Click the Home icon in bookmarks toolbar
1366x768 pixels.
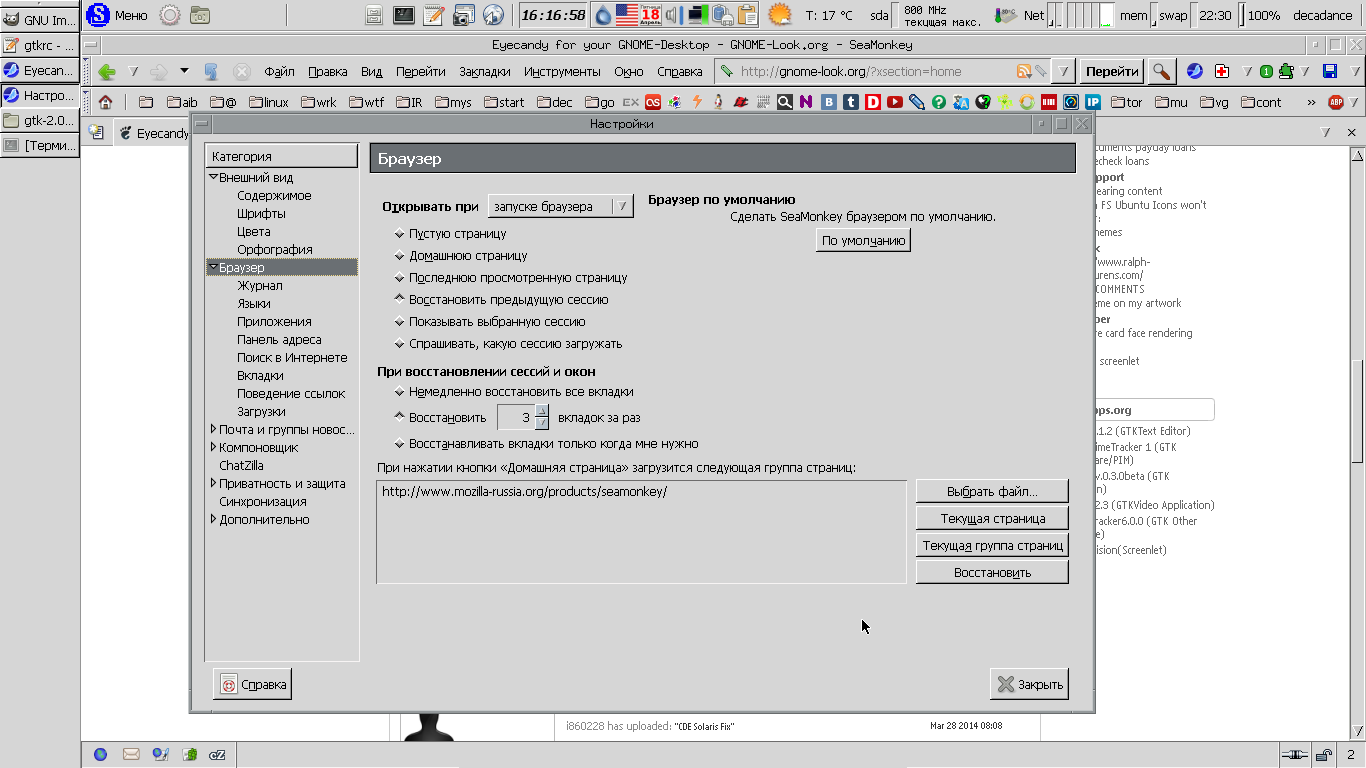point(105,102)
